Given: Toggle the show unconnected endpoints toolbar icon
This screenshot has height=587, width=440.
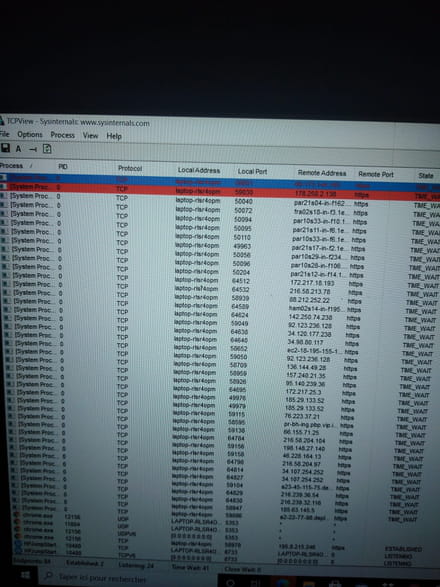Looking at the screenshot, I should click(x=33, y=149).
